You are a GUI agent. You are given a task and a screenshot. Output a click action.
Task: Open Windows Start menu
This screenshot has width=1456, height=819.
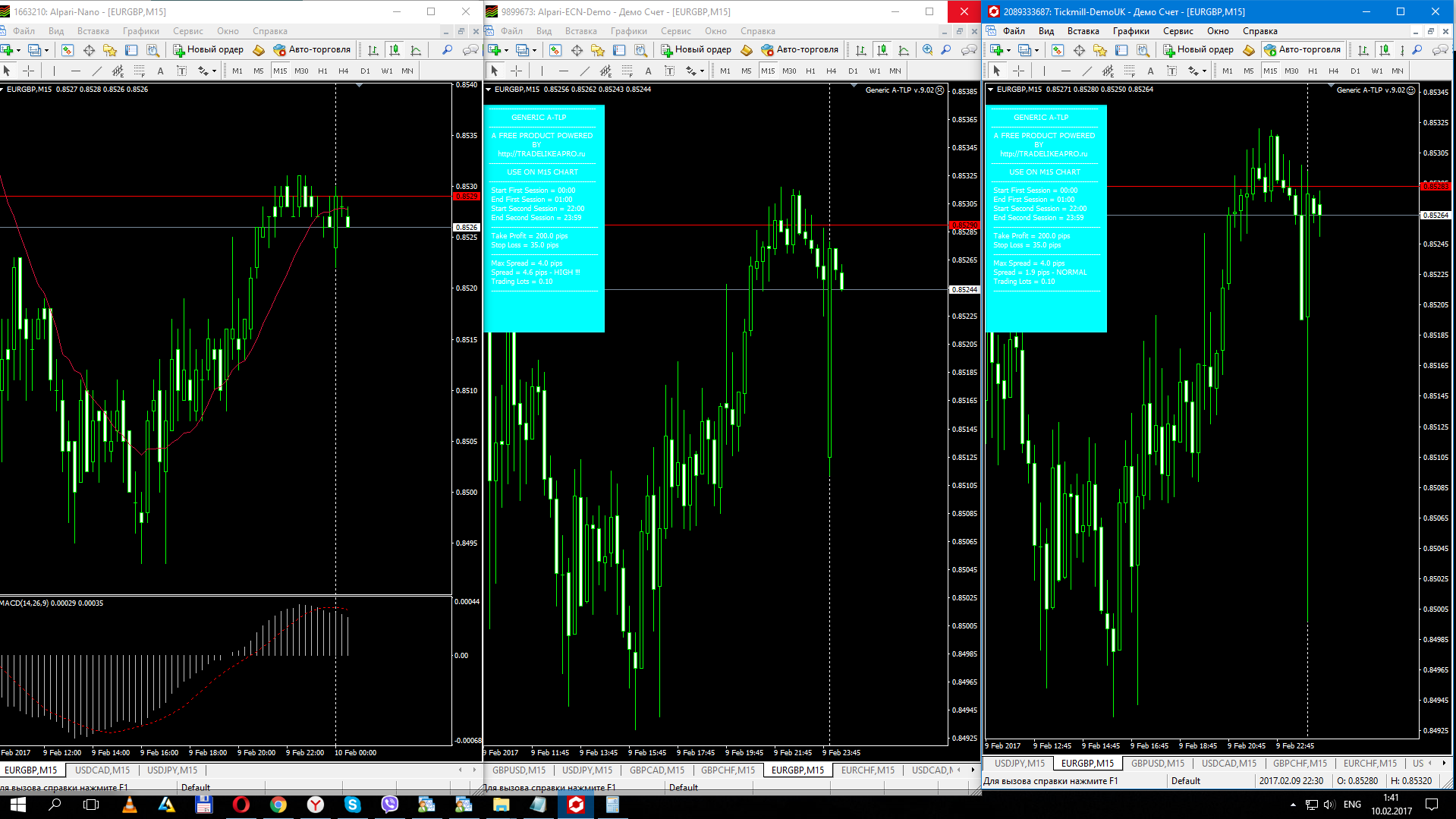click(17, 805)
